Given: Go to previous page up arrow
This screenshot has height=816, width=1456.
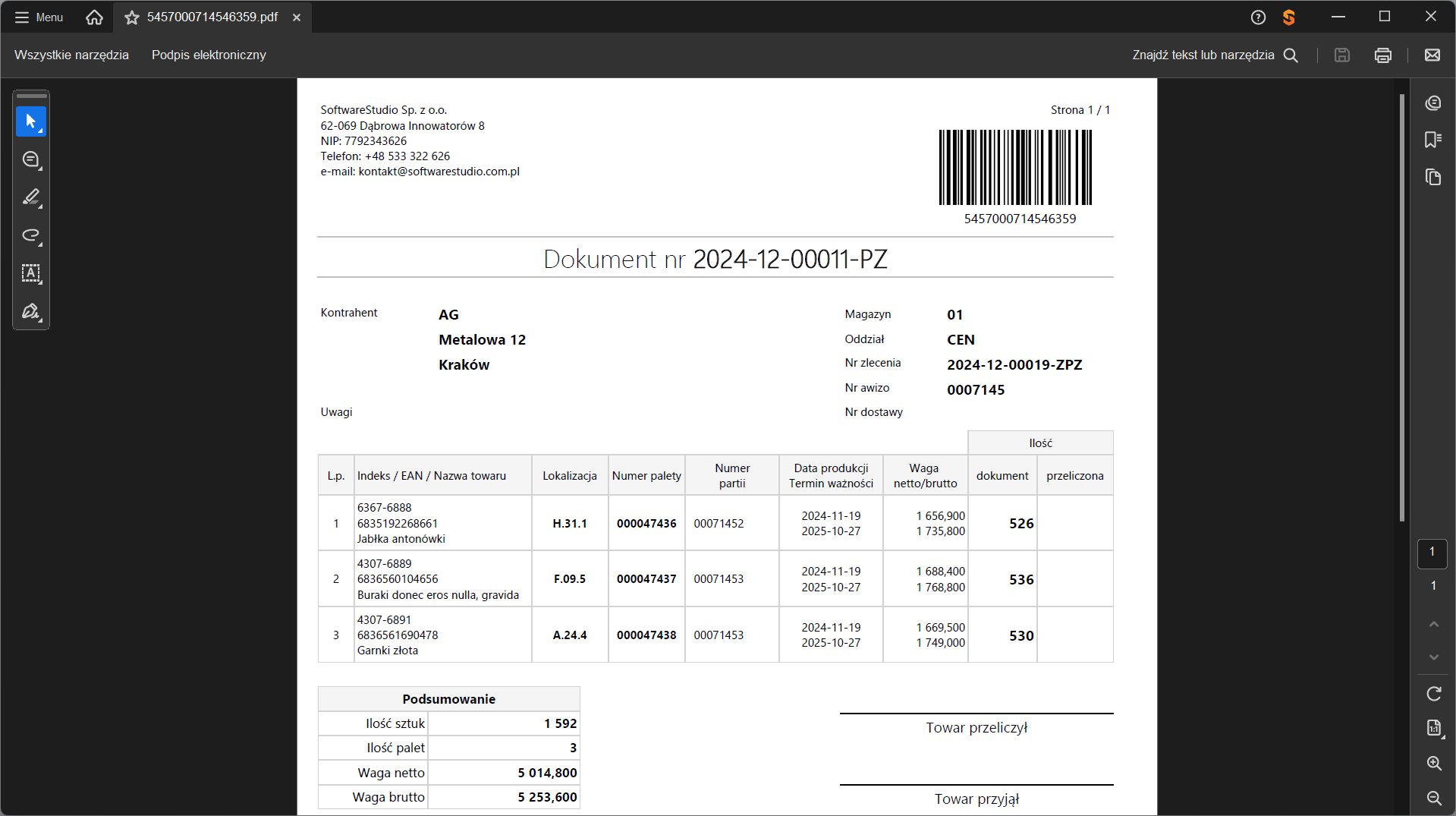Looking at the screenshot, I should 1433,624.
